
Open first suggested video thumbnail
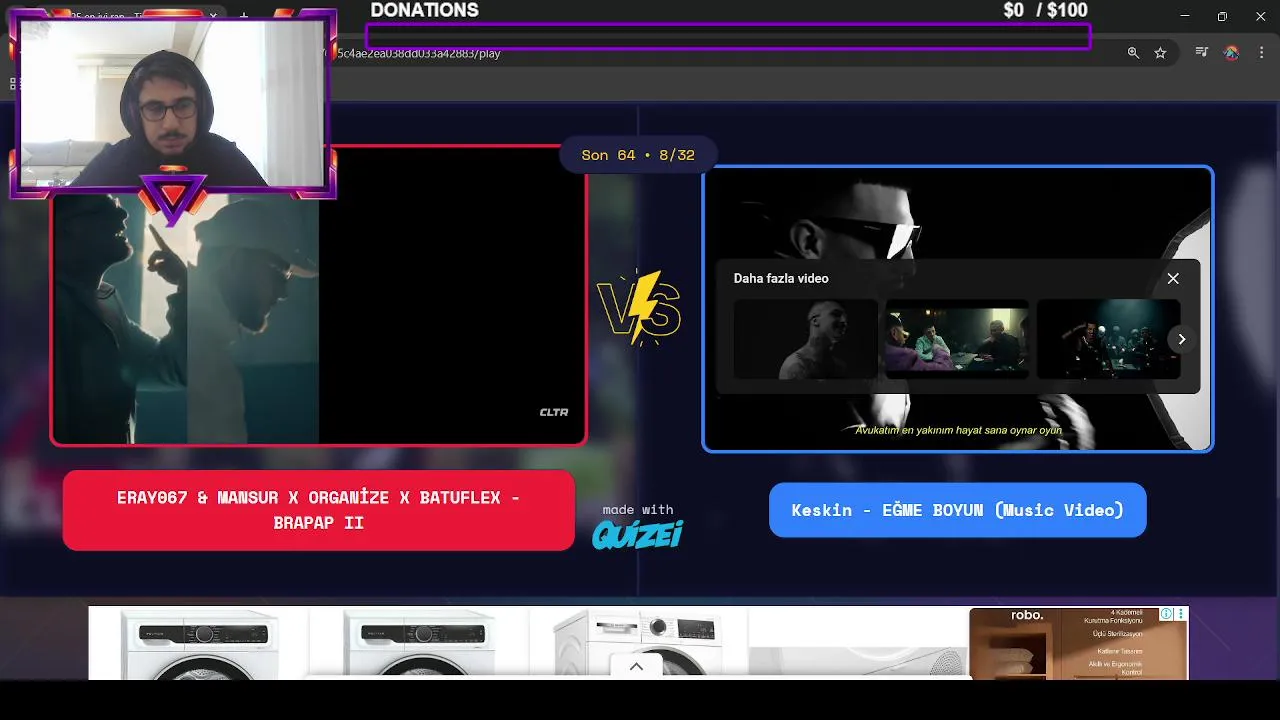point(805,339)
